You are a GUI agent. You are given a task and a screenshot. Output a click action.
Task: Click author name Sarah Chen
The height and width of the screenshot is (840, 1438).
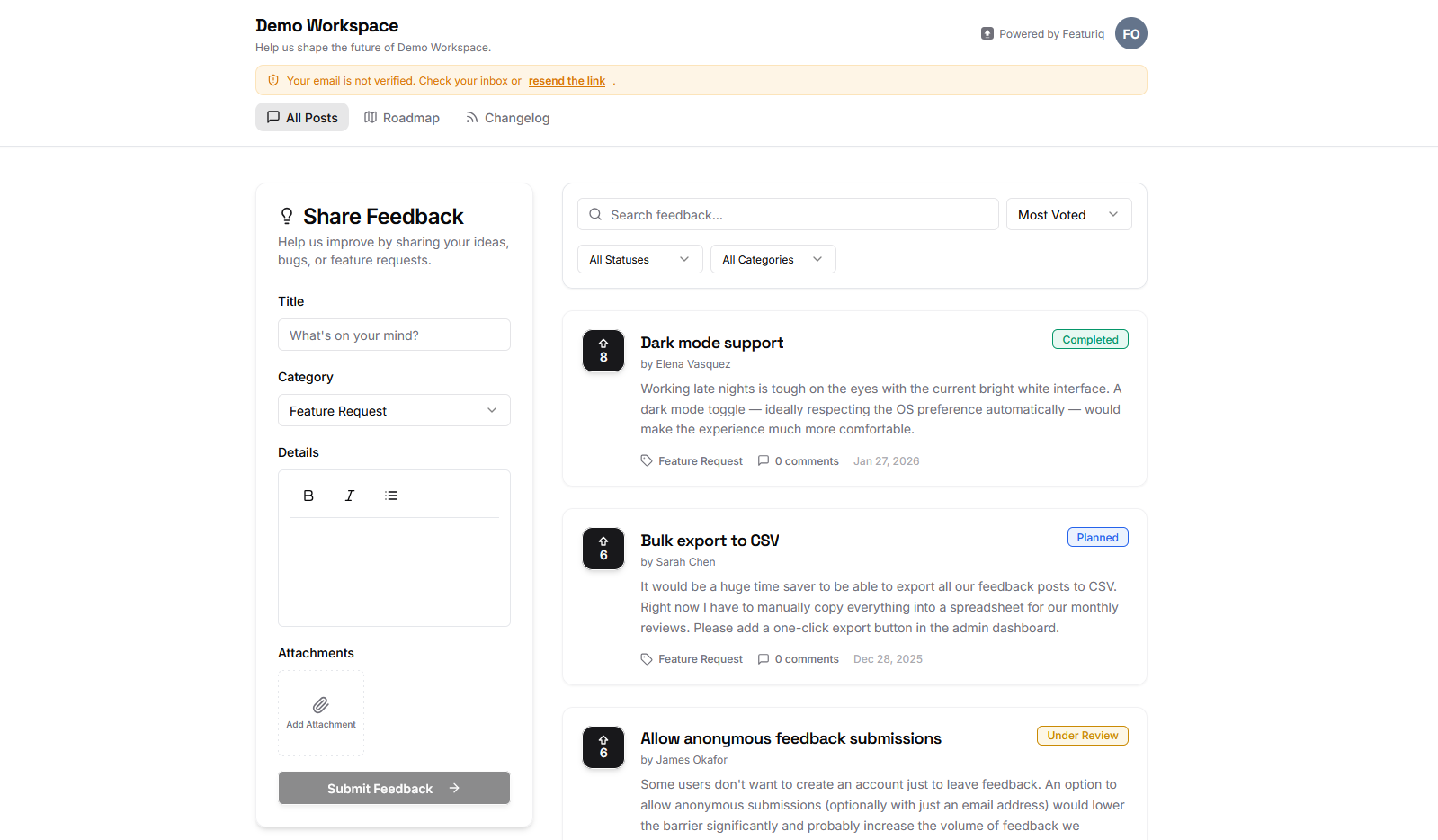[685, 561]
